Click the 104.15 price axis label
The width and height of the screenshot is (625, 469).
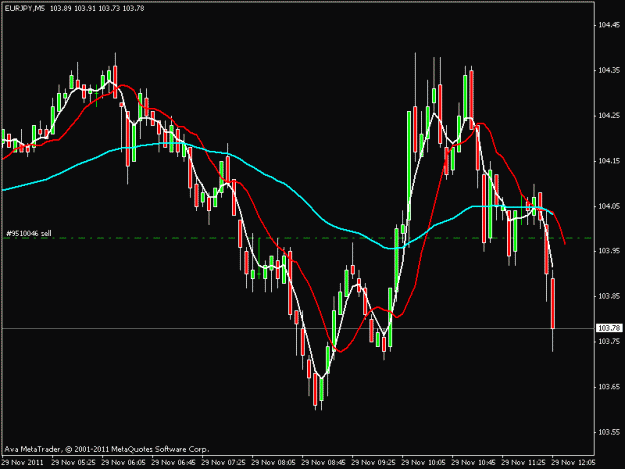click(x=609, y=161)
